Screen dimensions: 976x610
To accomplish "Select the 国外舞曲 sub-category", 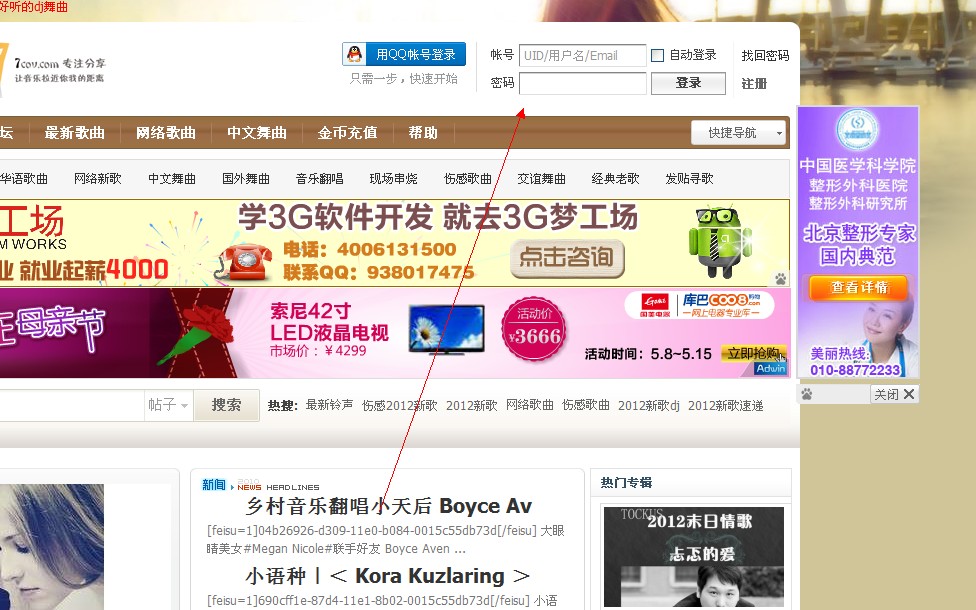I will pos(246,179).
